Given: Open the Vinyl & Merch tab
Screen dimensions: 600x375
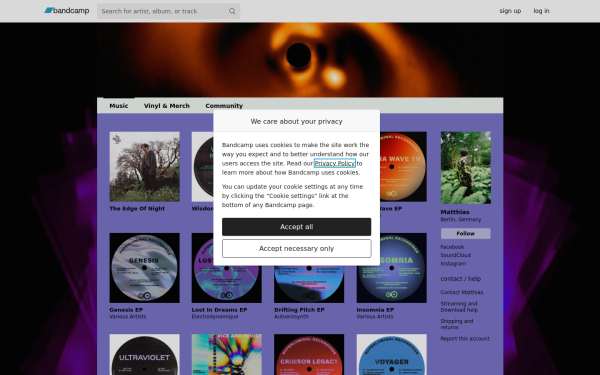Looking at the screenshot, I should coord(167,106).
